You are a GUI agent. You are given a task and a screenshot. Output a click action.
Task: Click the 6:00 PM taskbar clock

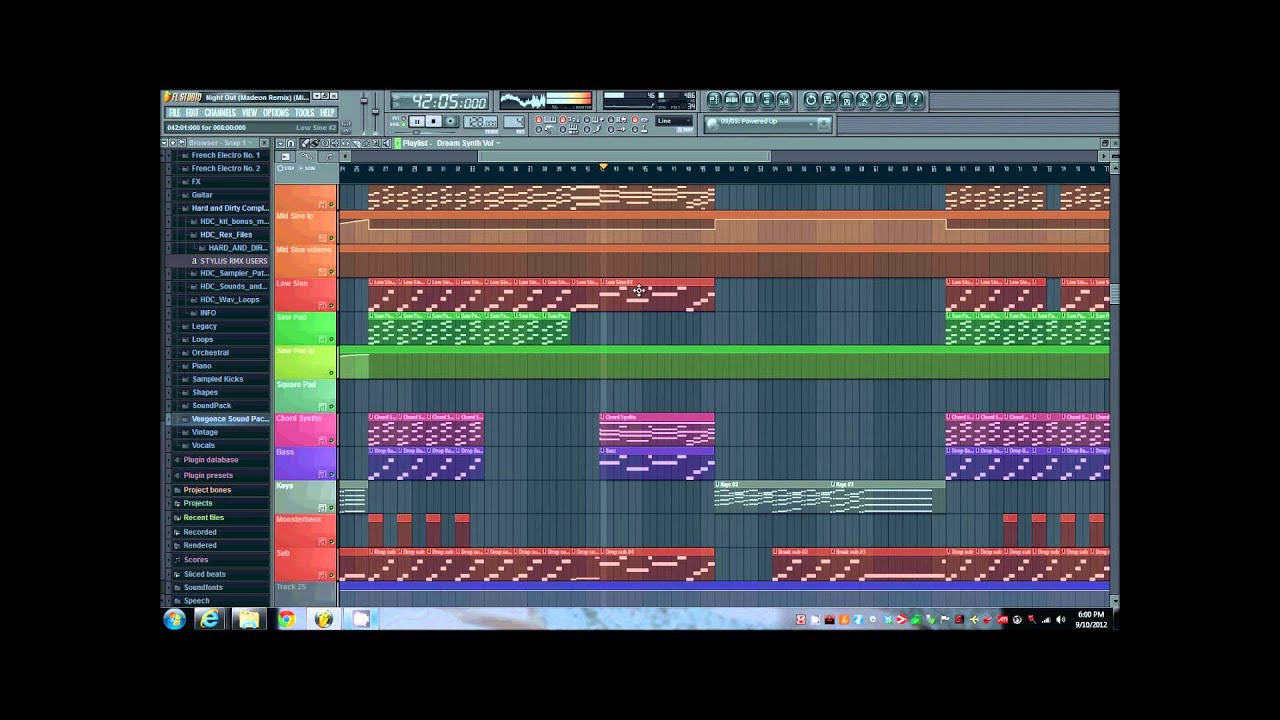(x=1090, y=615)
